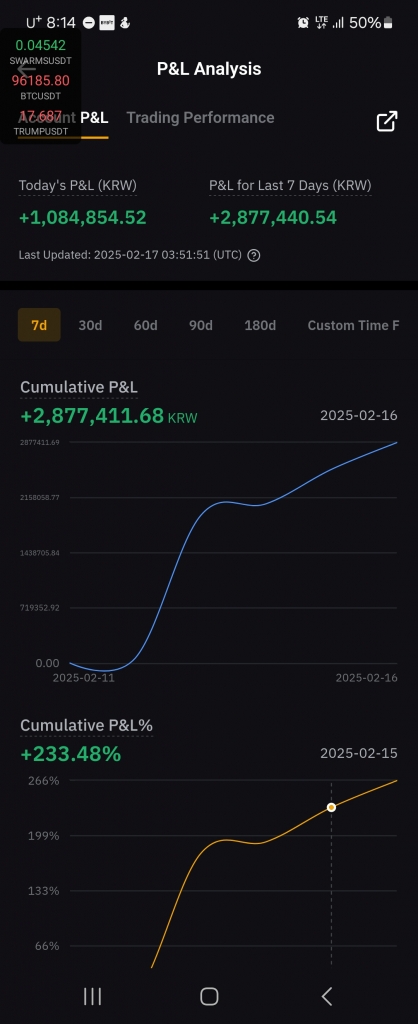
Task: Select the 7d time range
Action: tap(39, 325)
